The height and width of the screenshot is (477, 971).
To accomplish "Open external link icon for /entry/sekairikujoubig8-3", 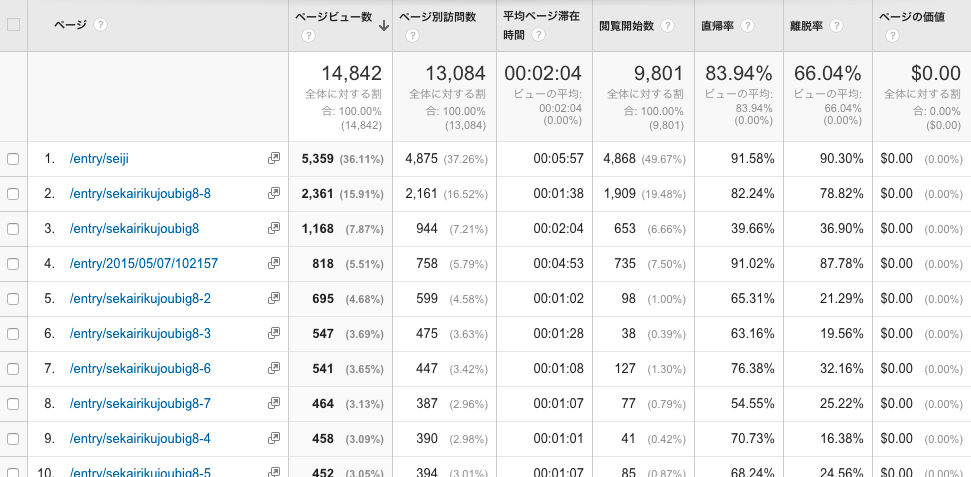I will (274, 333).
